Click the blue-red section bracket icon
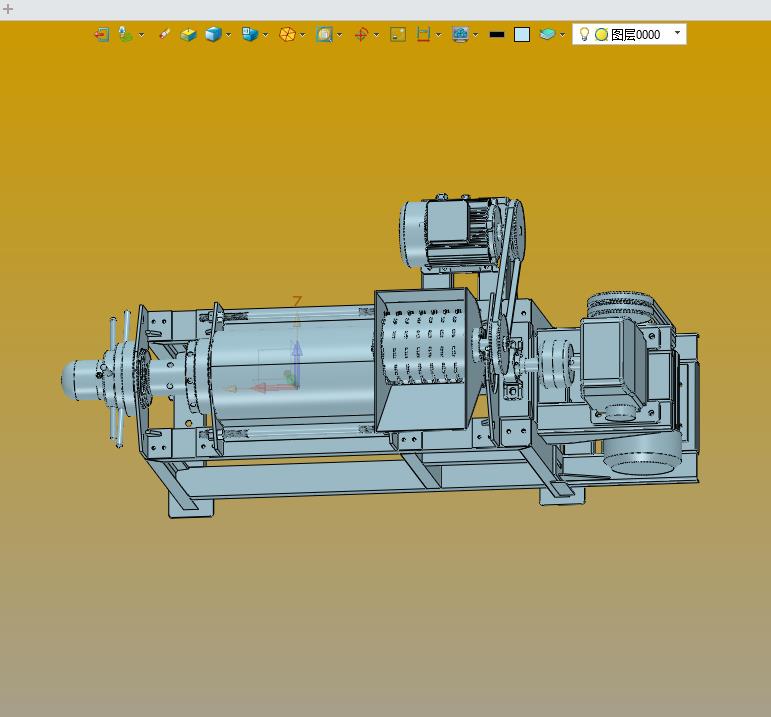The height and width of the screenshot is (717, 771). [x=423, y=34]
